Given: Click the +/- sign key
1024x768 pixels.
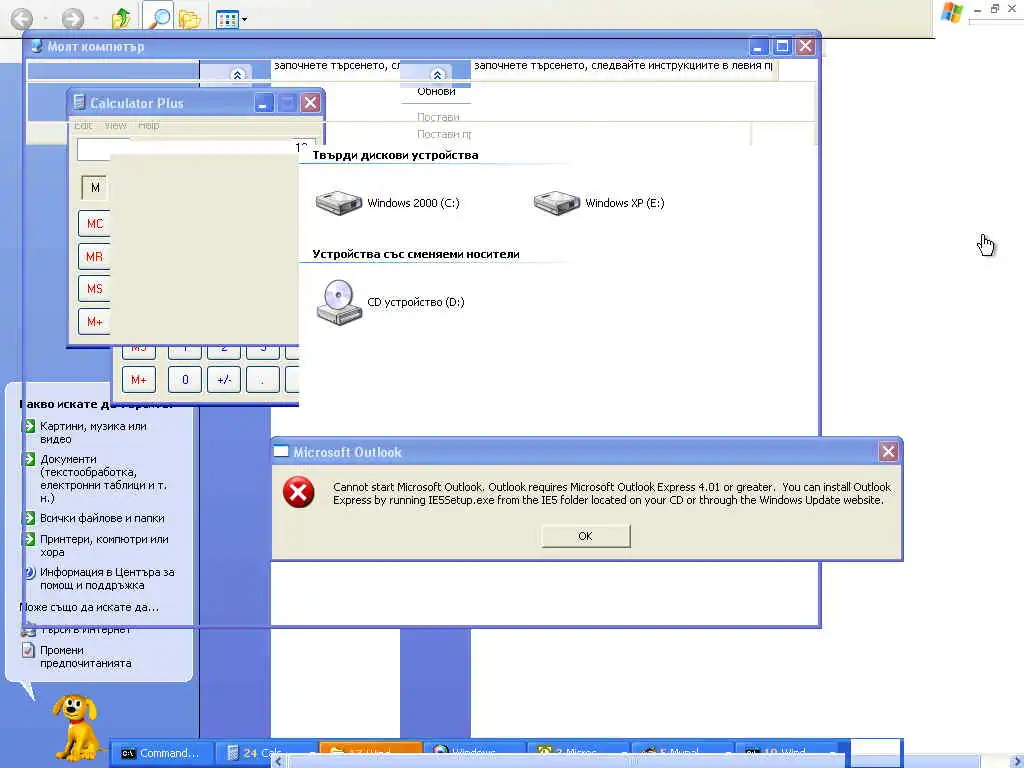Looking at the screenshot, I should [224, 379].
